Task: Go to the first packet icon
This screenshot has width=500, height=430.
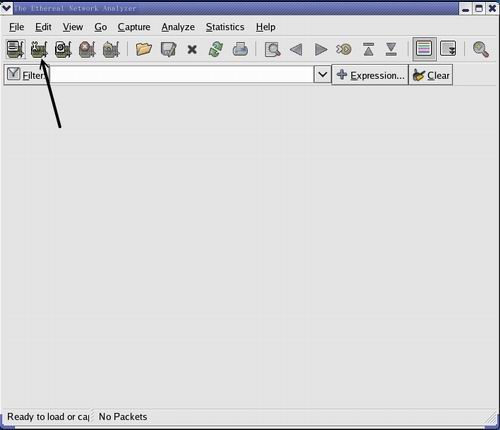Action: pyautogui.click(x=368, y=49)
